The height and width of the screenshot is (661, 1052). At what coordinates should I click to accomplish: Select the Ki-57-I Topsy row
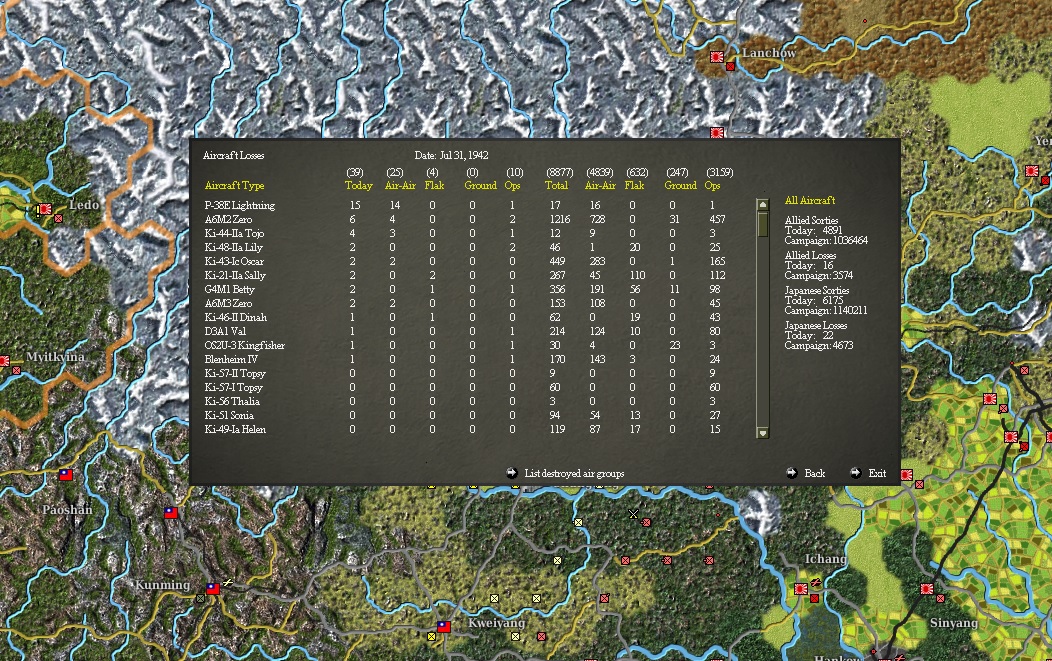coord(466,387)
